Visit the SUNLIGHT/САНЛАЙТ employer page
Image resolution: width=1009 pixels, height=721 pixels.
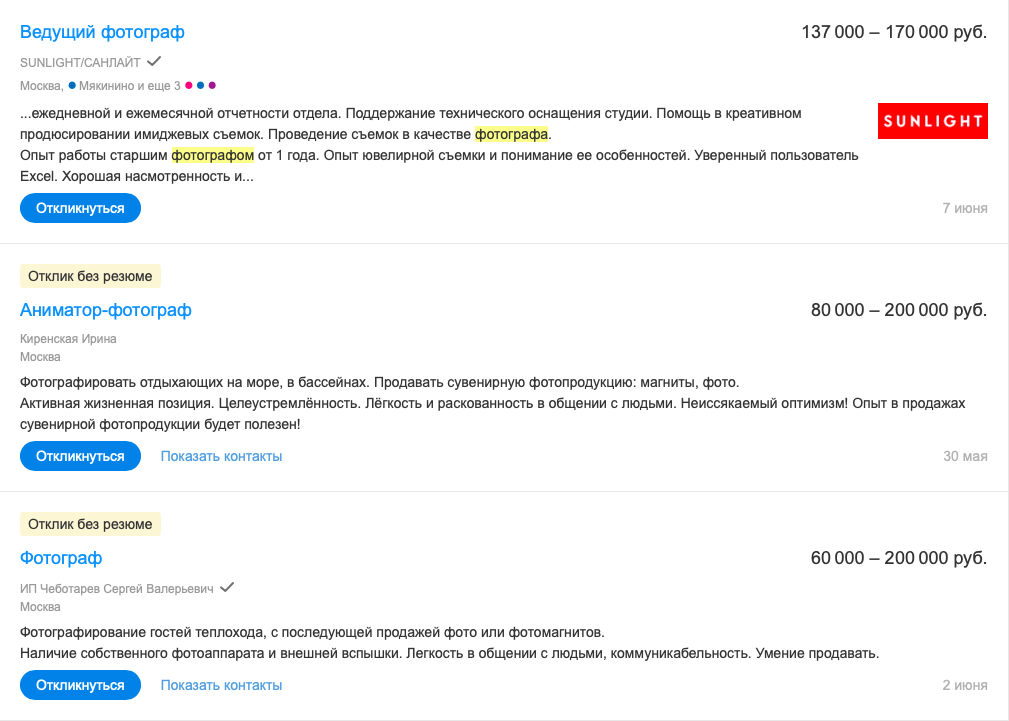coord(80,62)
